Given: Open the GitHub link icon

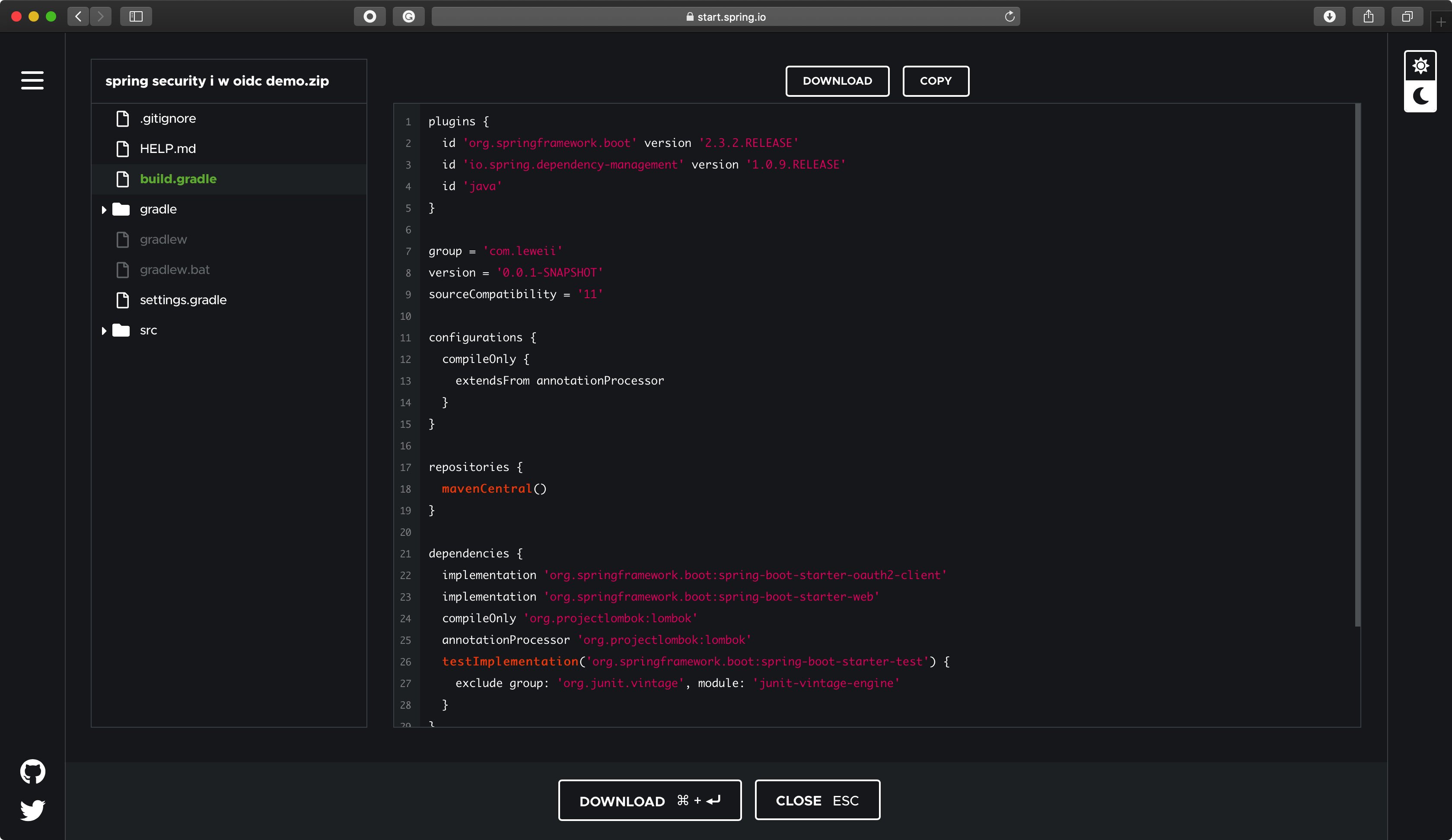Looking at the screenshot, I should pyautogui.click(x=33, y=771).
